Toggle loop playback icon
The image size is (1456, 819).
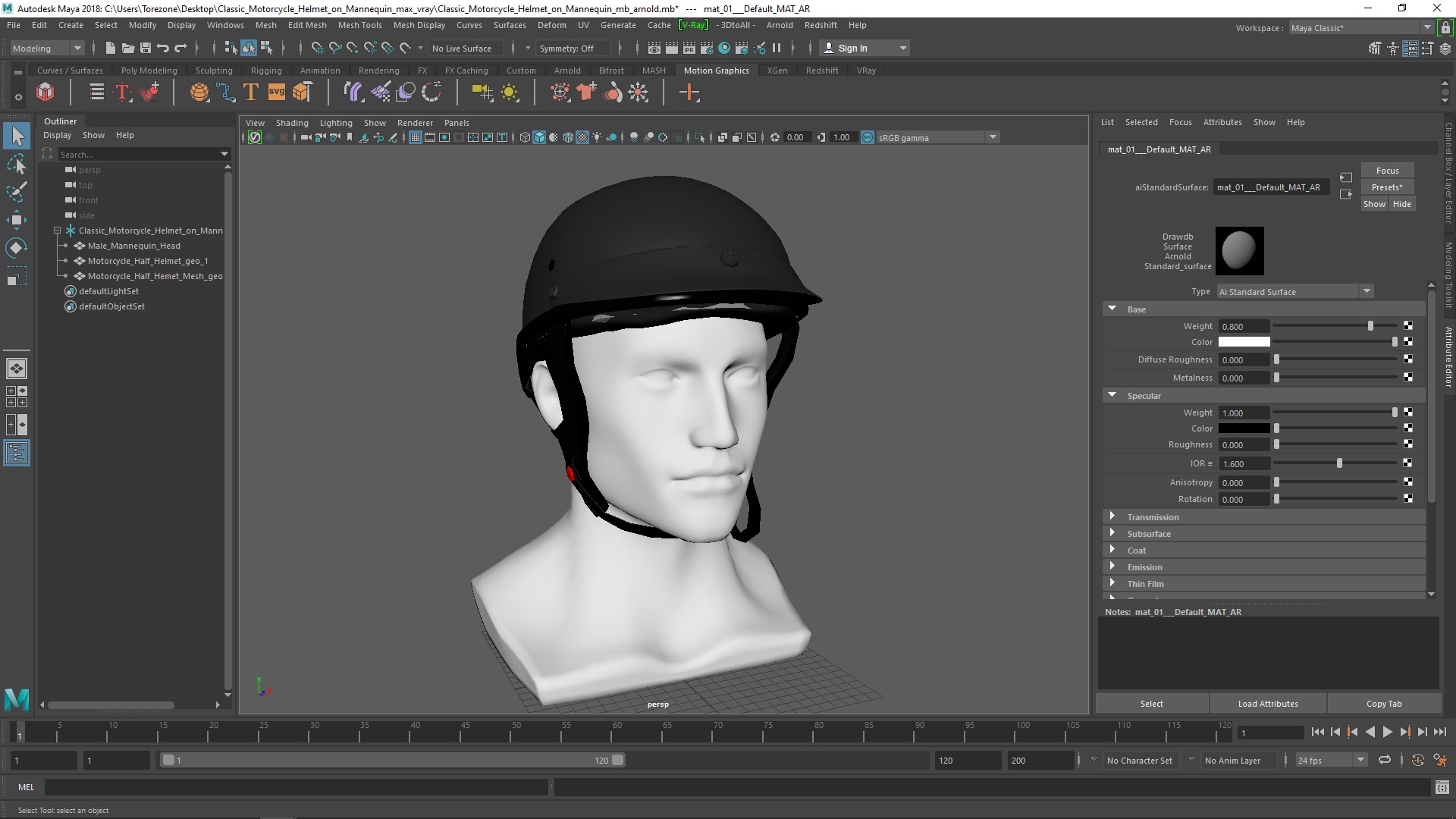tap(1385, 760)
